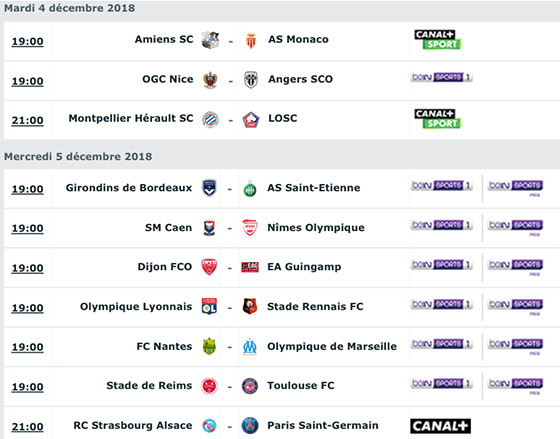Click the LOSC club crest
Viewport: 560px width, 439px height.
tap(251, 120)
